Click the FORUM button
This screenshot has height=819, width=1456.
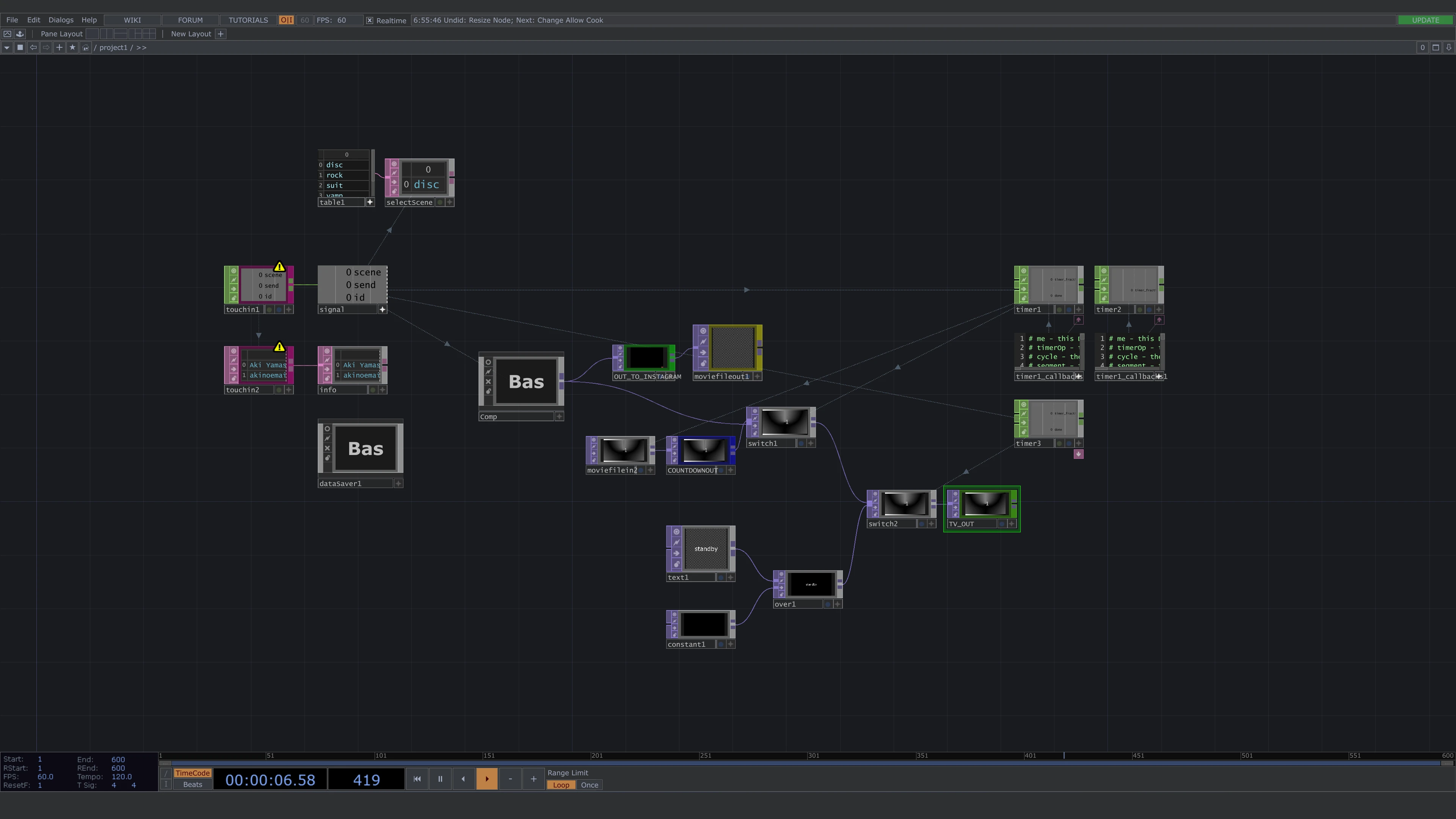190,20
